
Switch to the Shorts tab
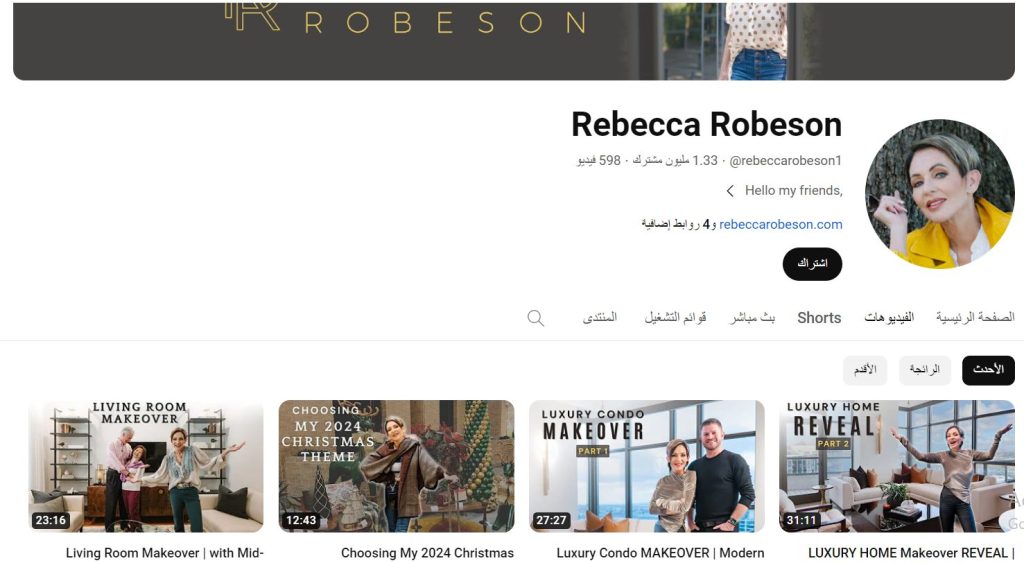tap(818, 318)
